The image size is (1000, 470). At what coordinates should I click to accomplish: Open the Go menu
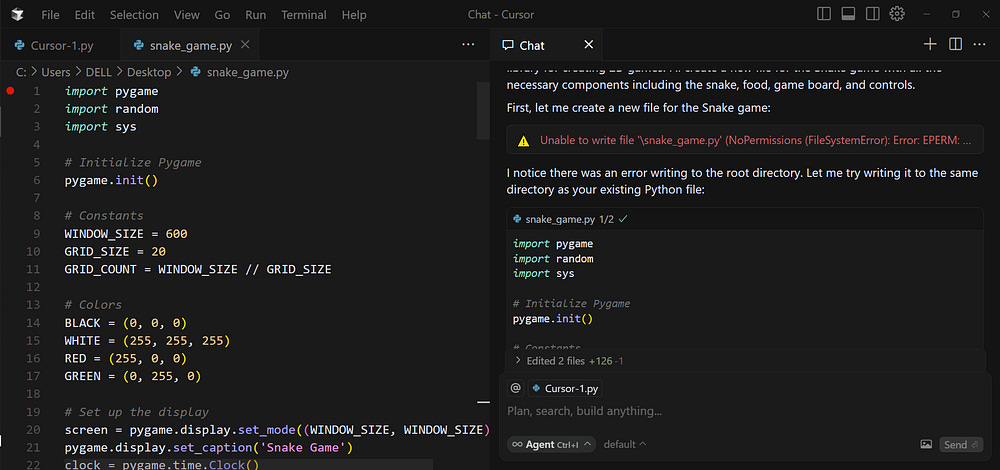pos(222,15)
